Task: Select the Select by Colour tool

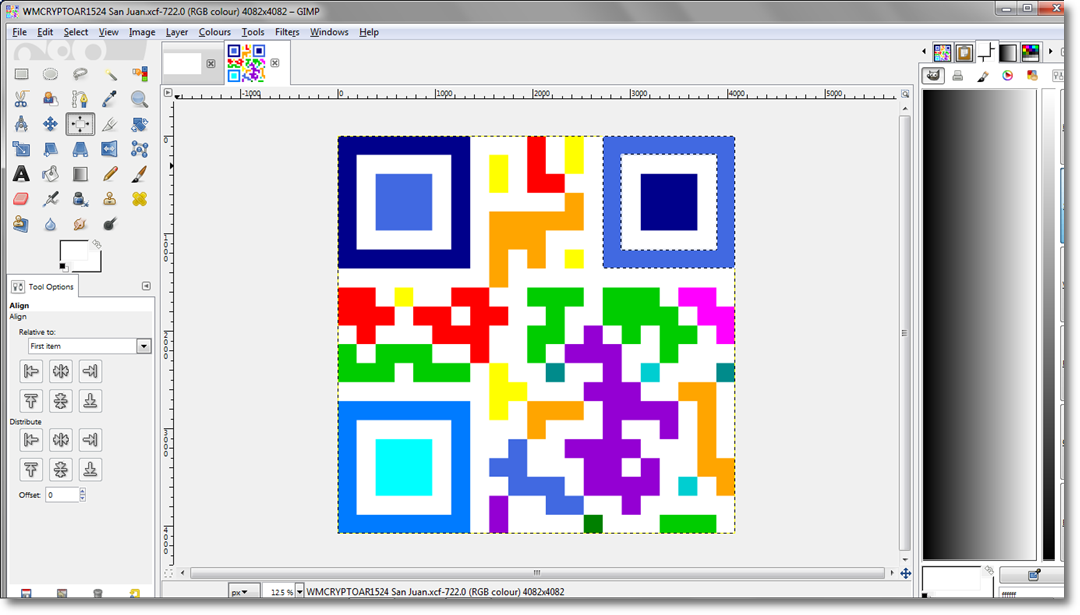Action: 139,74
